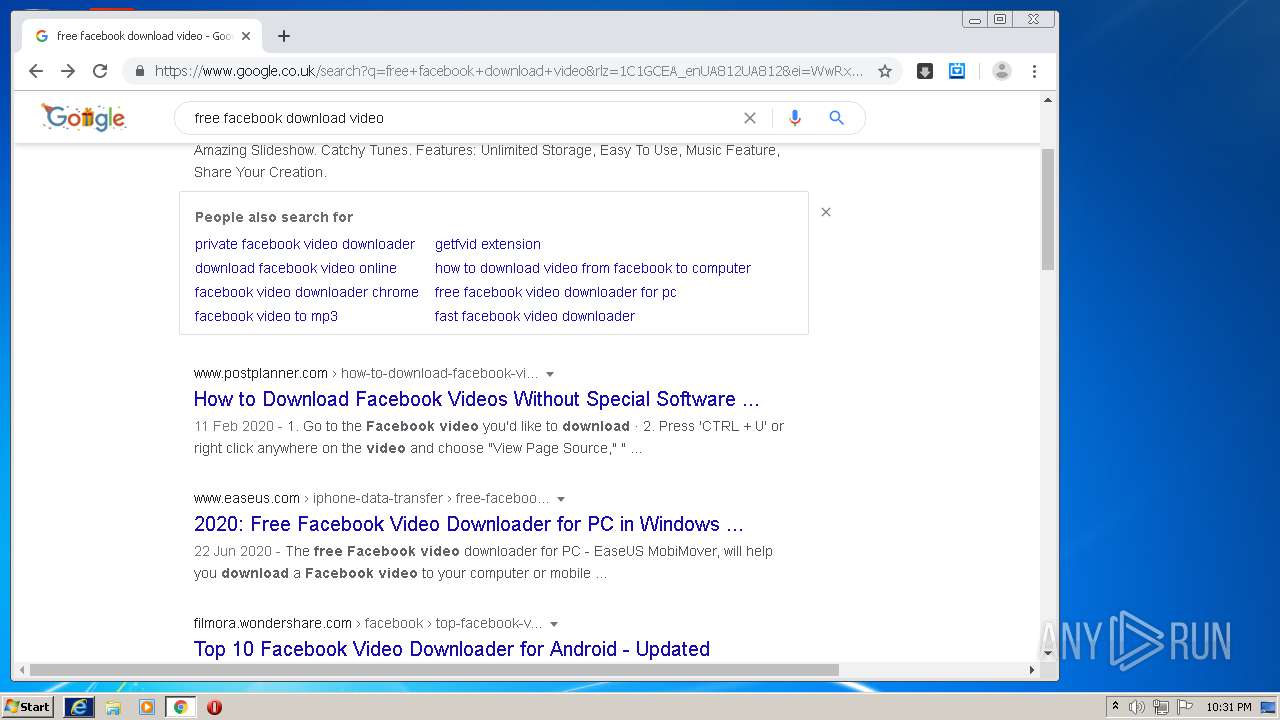Click horizontal scrollbar left arrow
Image resolution: width=1280 pixels, height=720 pixels.
(x=20, y=670)
